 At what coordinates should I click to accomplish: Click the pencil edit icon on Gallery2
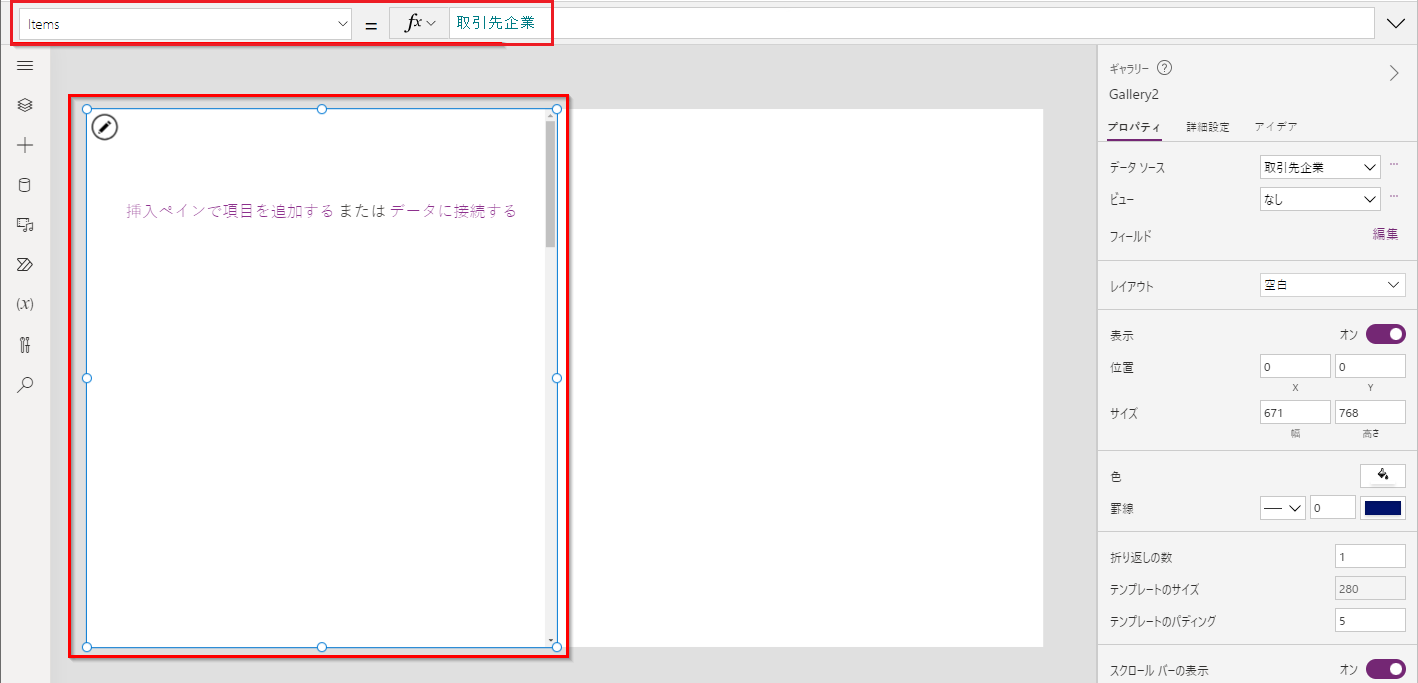[x=104, y=127]
